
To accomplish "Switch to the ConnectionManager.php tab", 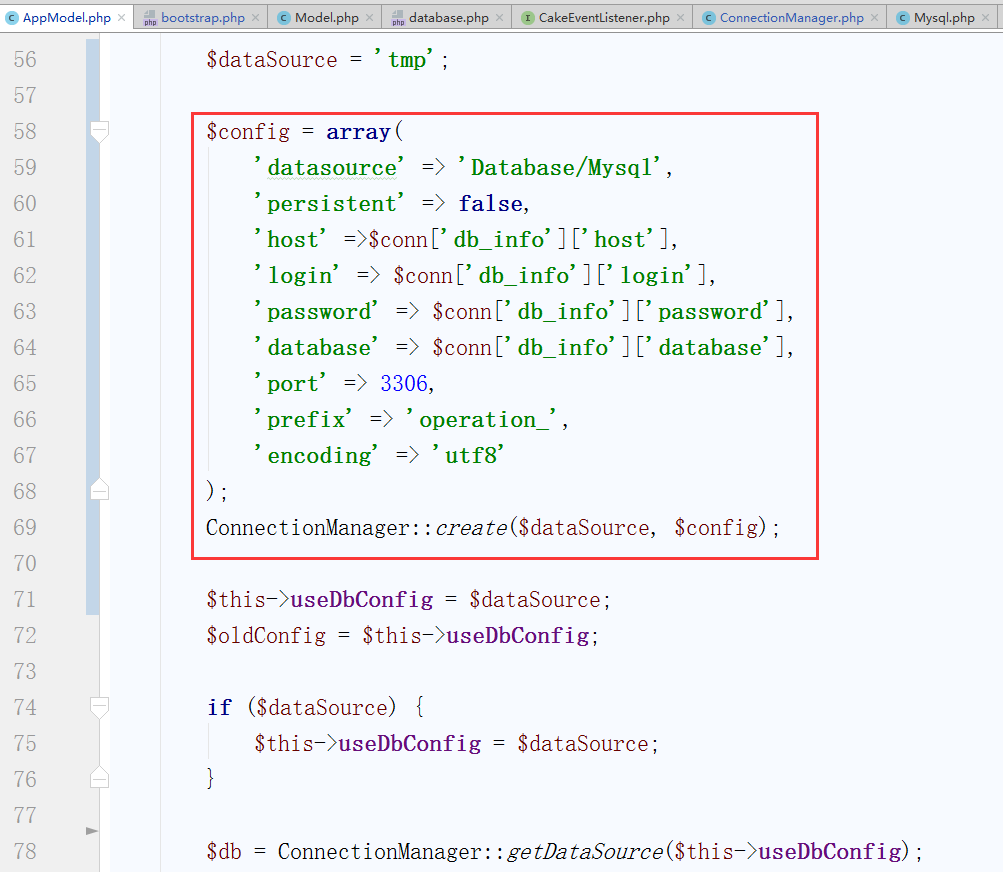I will tap(791, 18).
